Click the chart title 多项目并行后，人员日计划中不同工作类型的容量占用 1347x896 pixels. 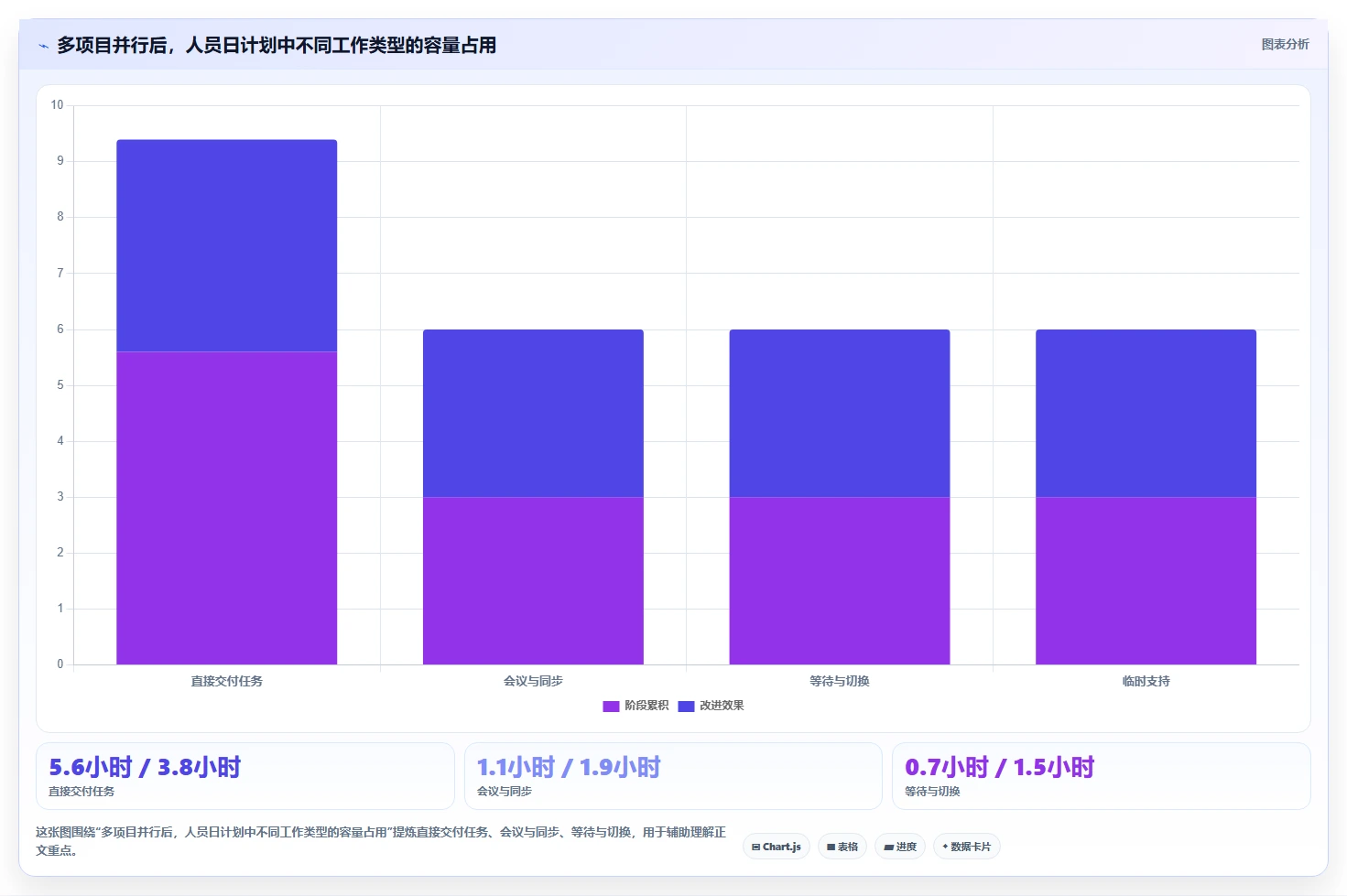pyautogui.click(x=277, y=45)
